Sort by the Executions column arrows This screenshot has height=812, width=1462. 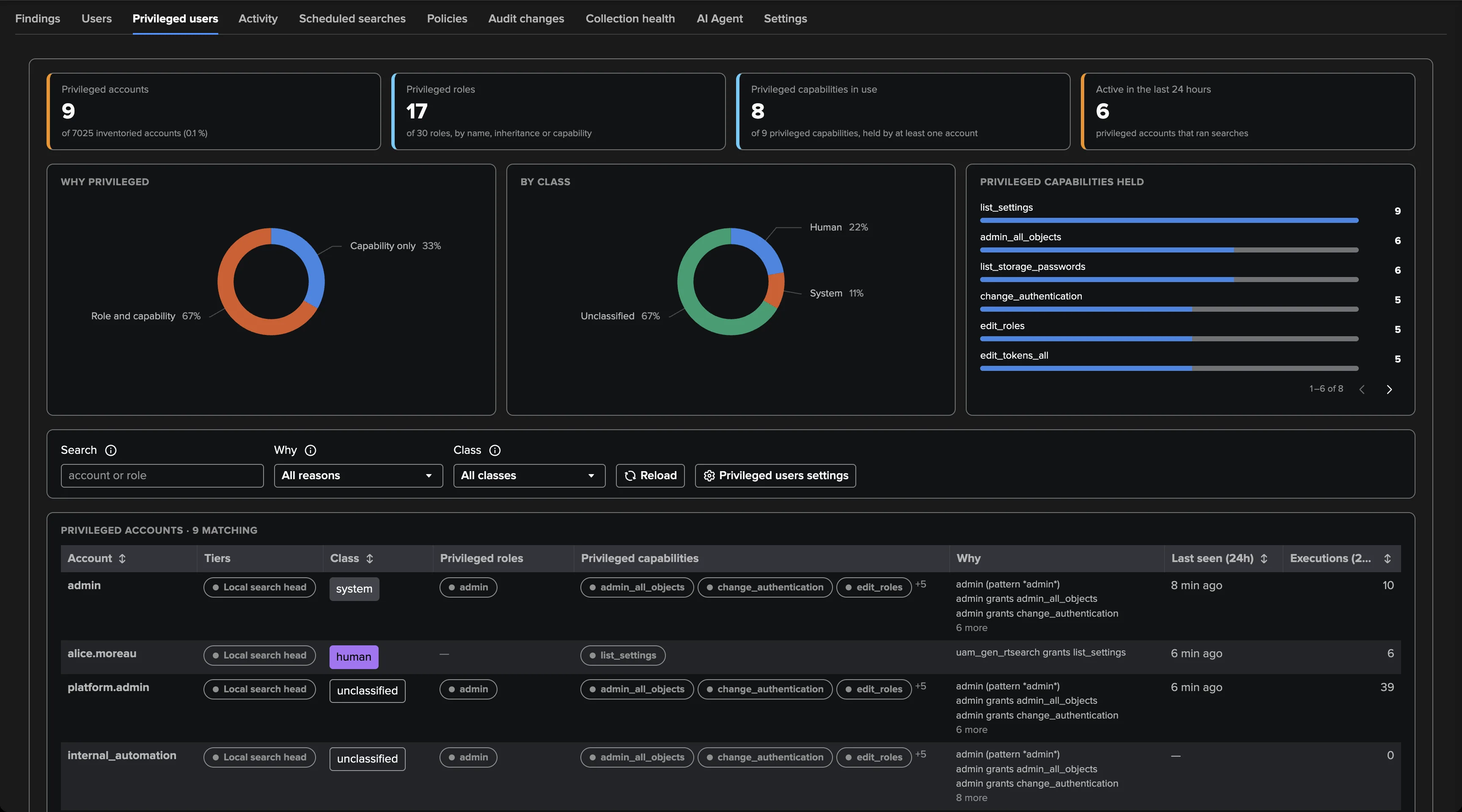point(1387,558)
